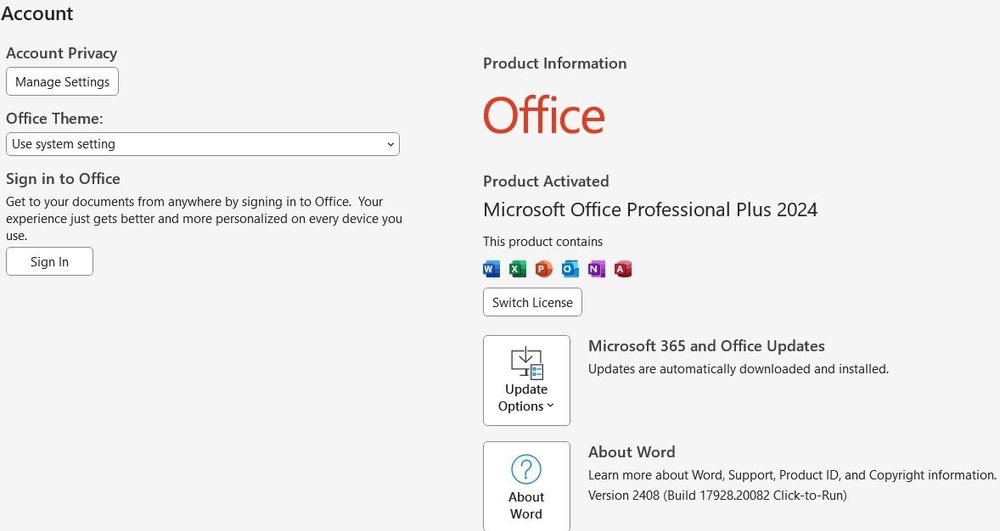Click the Microsoft Office Professional Plus 2024 text
This screenshot has width=1000, height=531.
(x=651, y=210)
